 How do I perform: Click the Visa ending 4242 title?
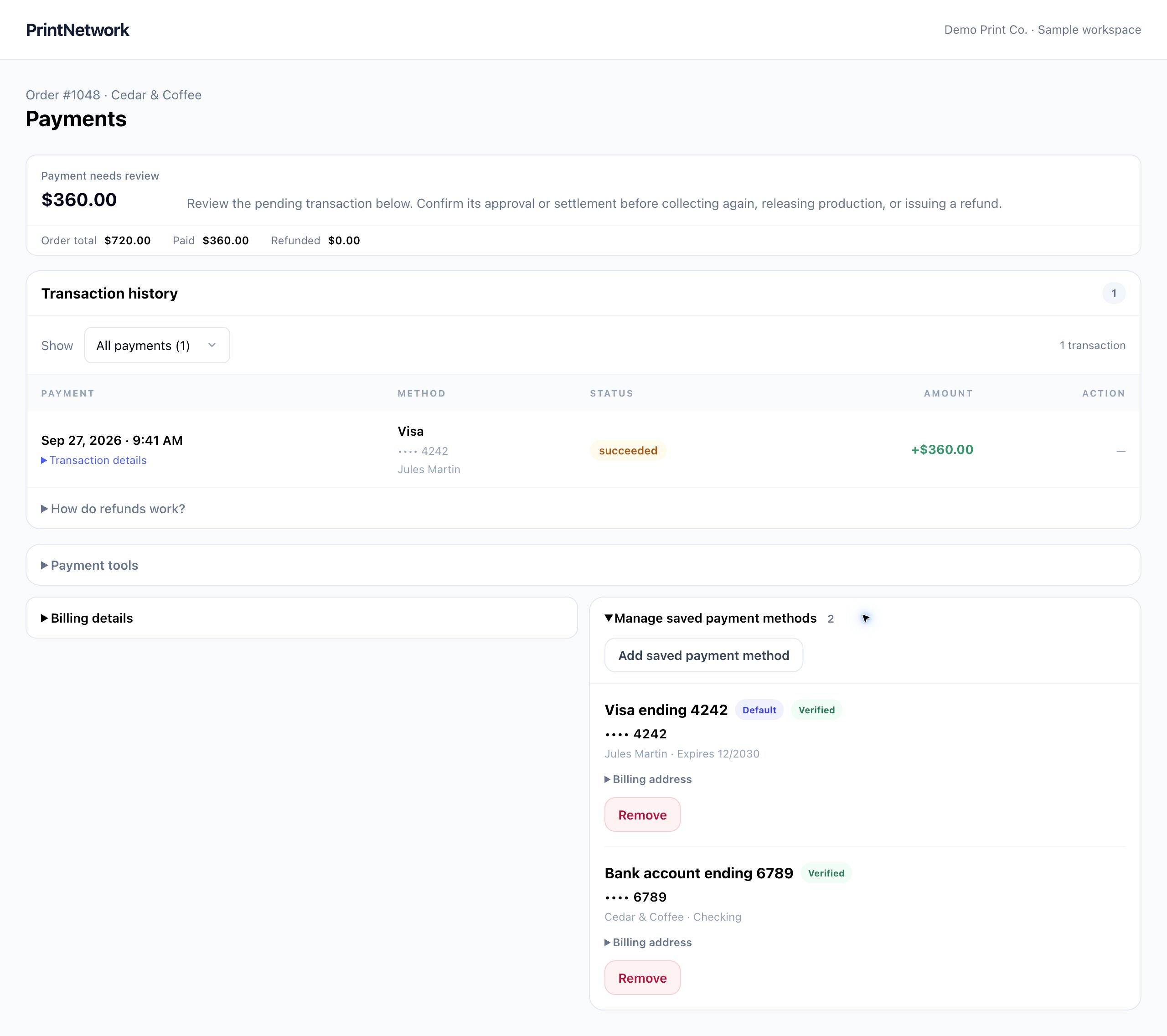[x=666, y=710]
